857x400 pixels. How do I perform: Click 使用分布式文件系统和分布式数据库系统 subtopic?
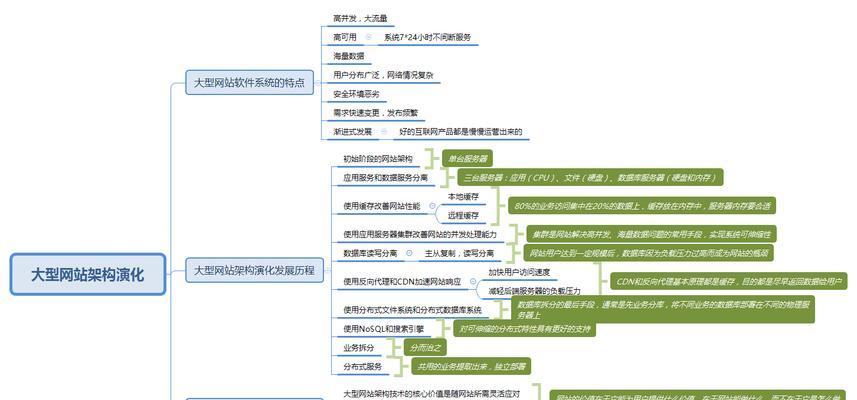(412, 310)
